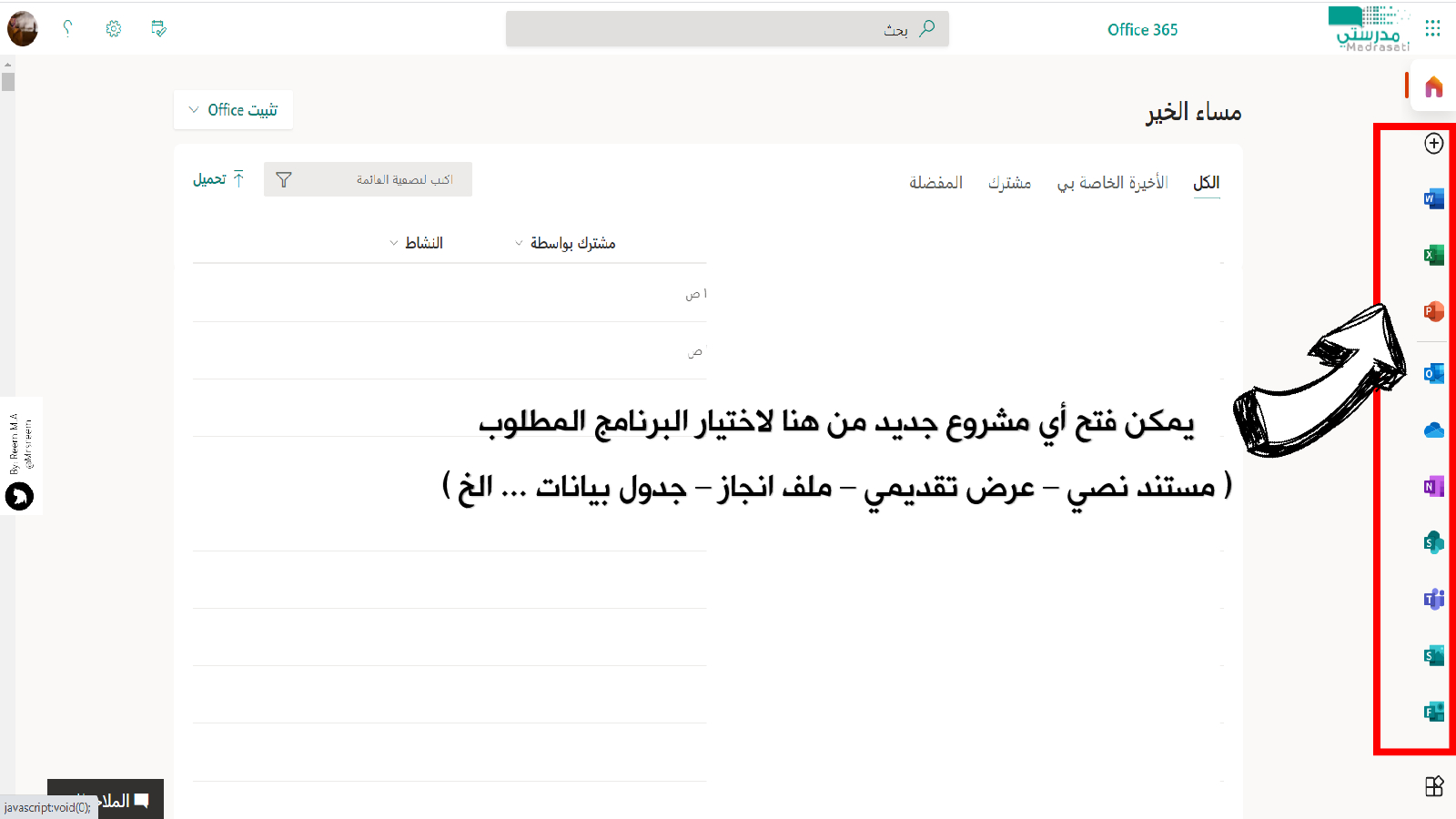The image size is (1456, 819).
Task: Open the profile avatar picture
Action: click(x=23, y=29)
